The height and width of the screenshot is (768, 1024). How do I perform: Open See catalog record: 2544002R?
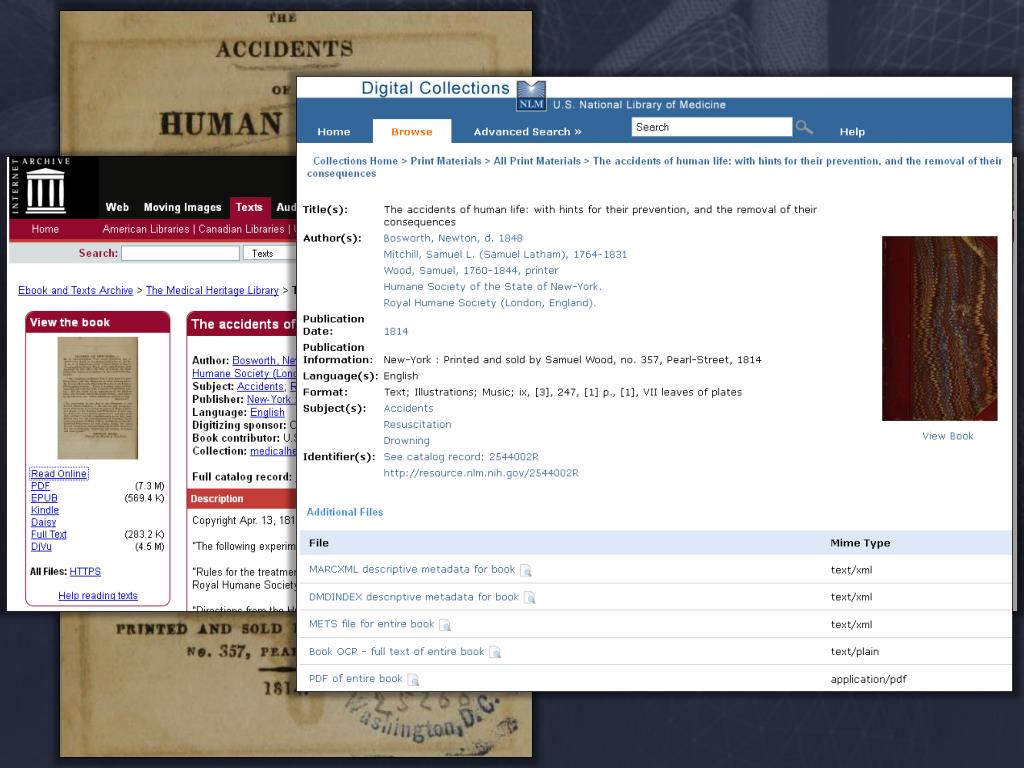pos(460,457)
